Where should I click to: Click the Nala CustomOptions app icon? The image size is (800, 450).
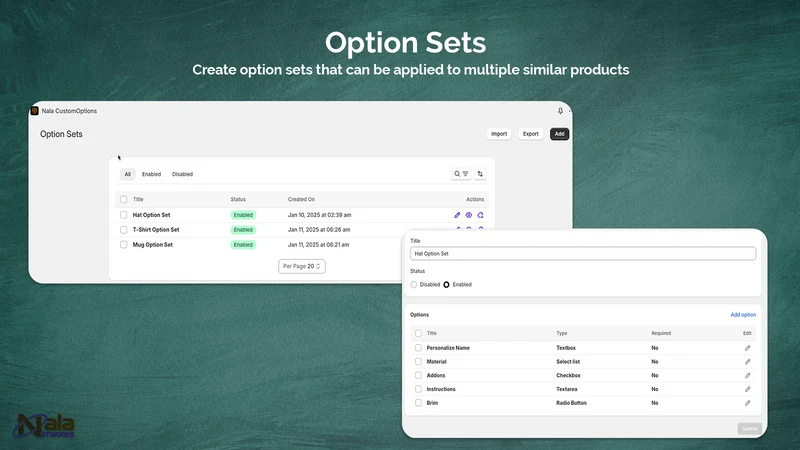tap(35, 111)
